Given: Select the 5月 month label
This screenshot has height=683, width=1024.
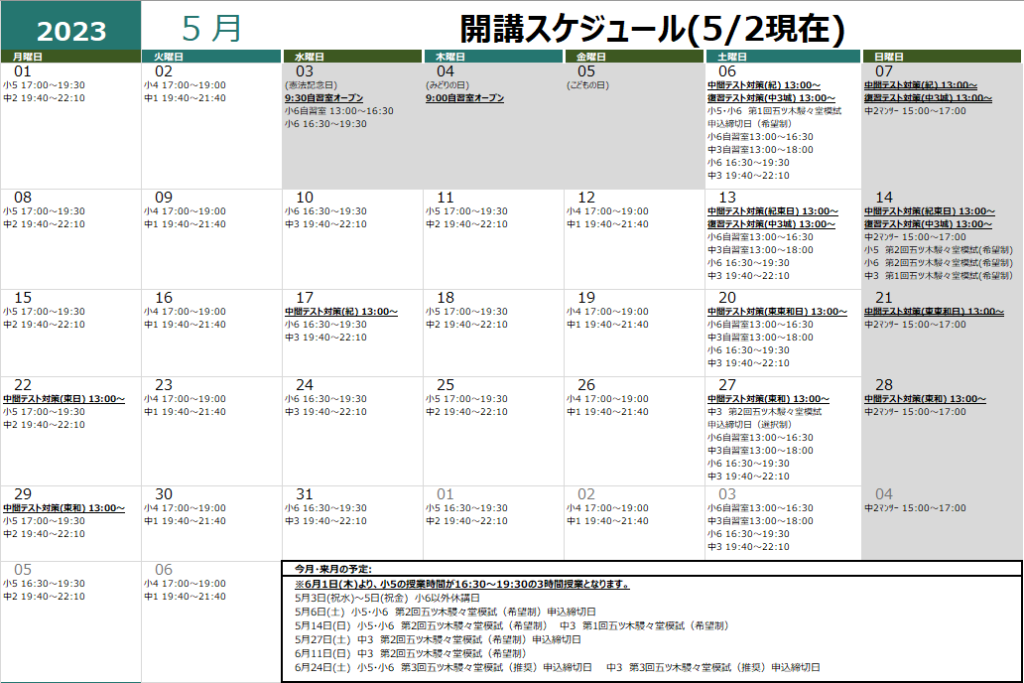Looking at the screenshot, I should coord(212,28).
